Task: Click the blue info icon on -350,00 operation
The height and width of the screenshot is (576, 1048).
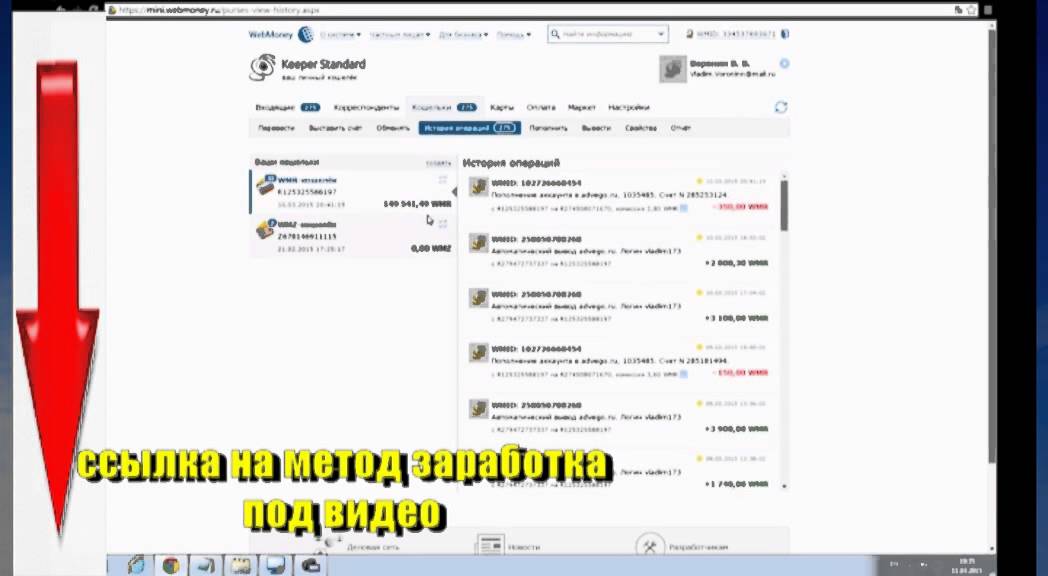Action: tap(683, 208)
